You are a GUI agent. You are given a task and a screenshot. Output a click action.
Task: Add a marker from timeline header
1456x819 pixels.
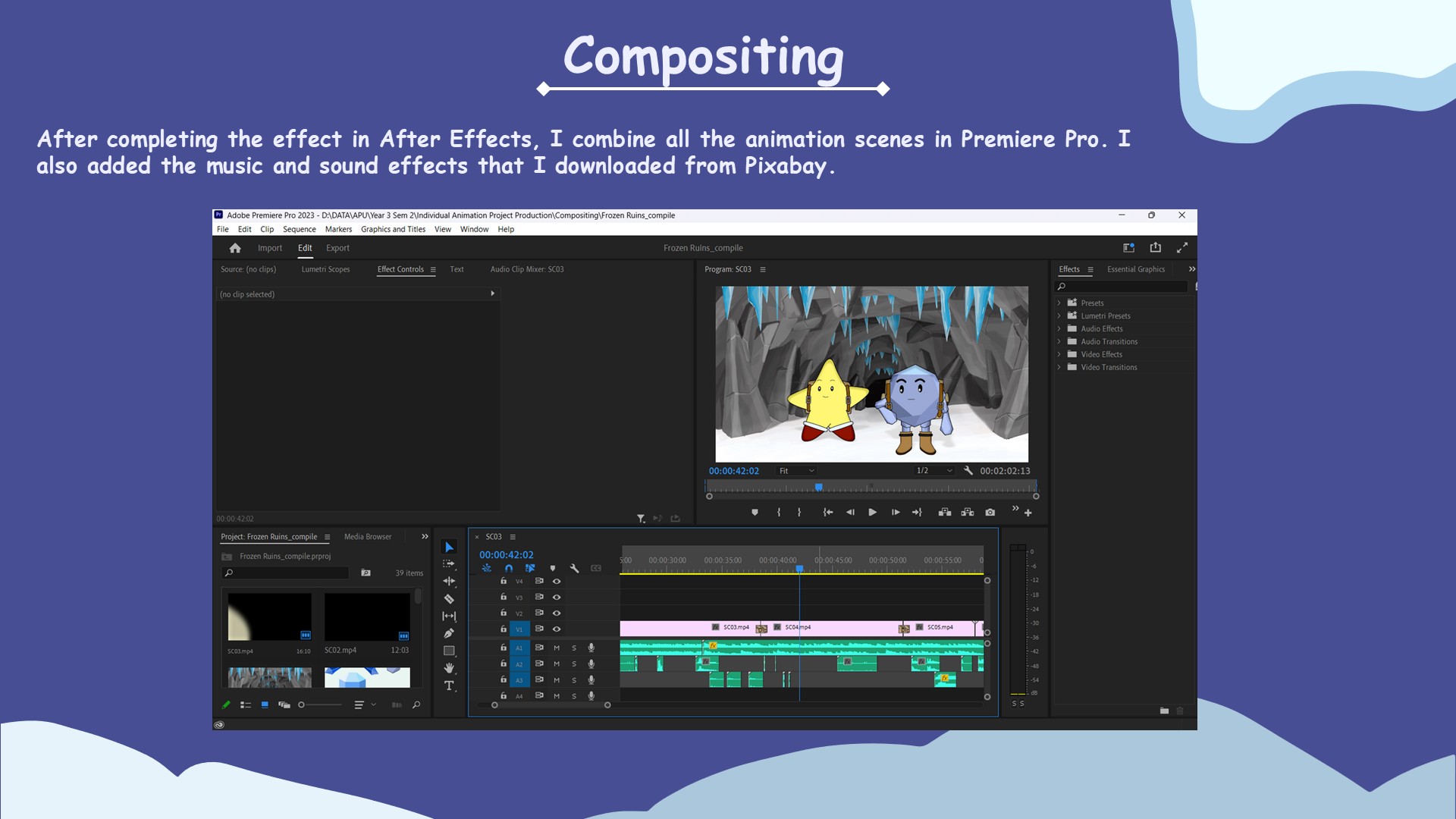[x=553, y=568]
